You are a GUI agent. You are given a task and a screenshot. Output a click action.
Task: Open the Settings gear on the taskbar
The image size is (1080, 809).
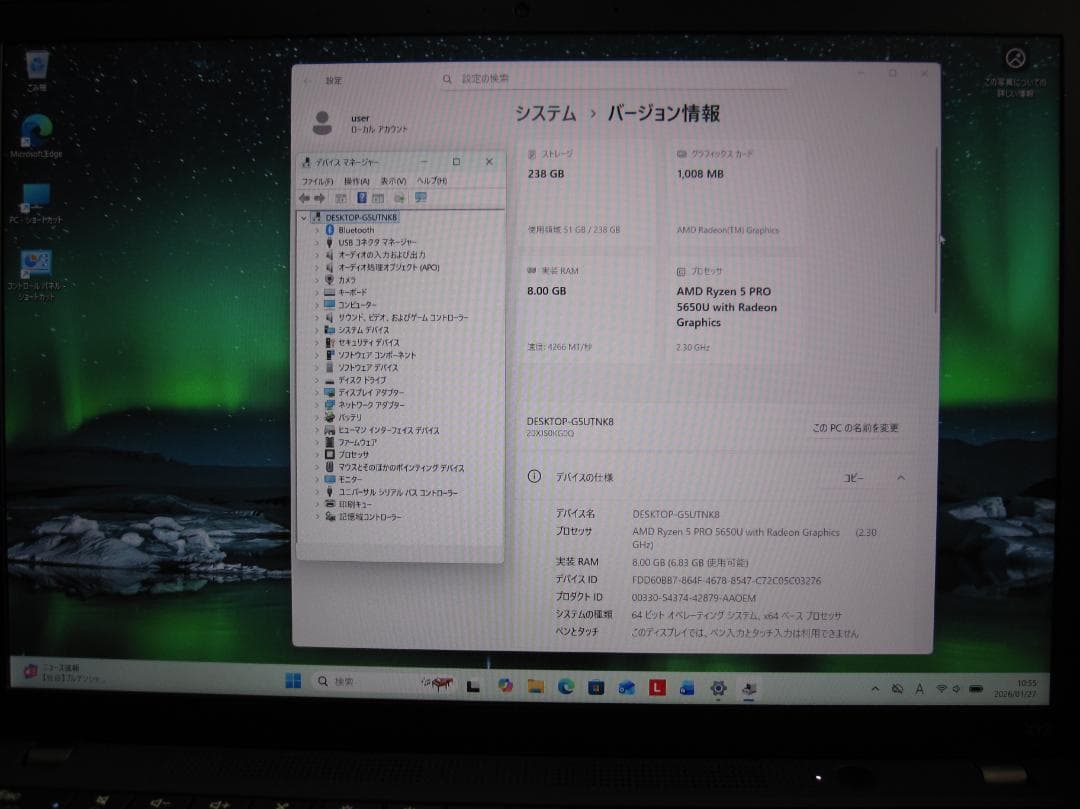point(717,689)
